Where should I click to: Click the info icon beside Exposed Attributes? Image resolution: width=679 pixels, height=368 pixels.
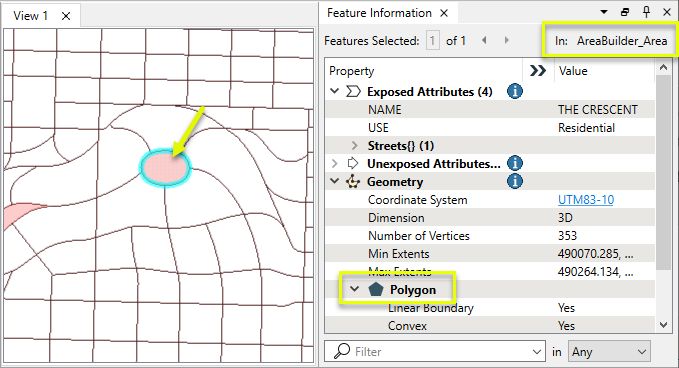[x=514, y=91]
